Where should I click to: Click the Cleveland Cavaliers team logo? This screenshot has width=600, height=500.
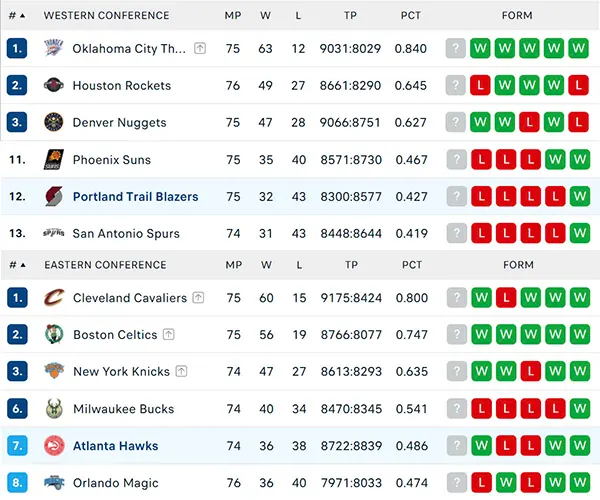(x=54, y=297)
